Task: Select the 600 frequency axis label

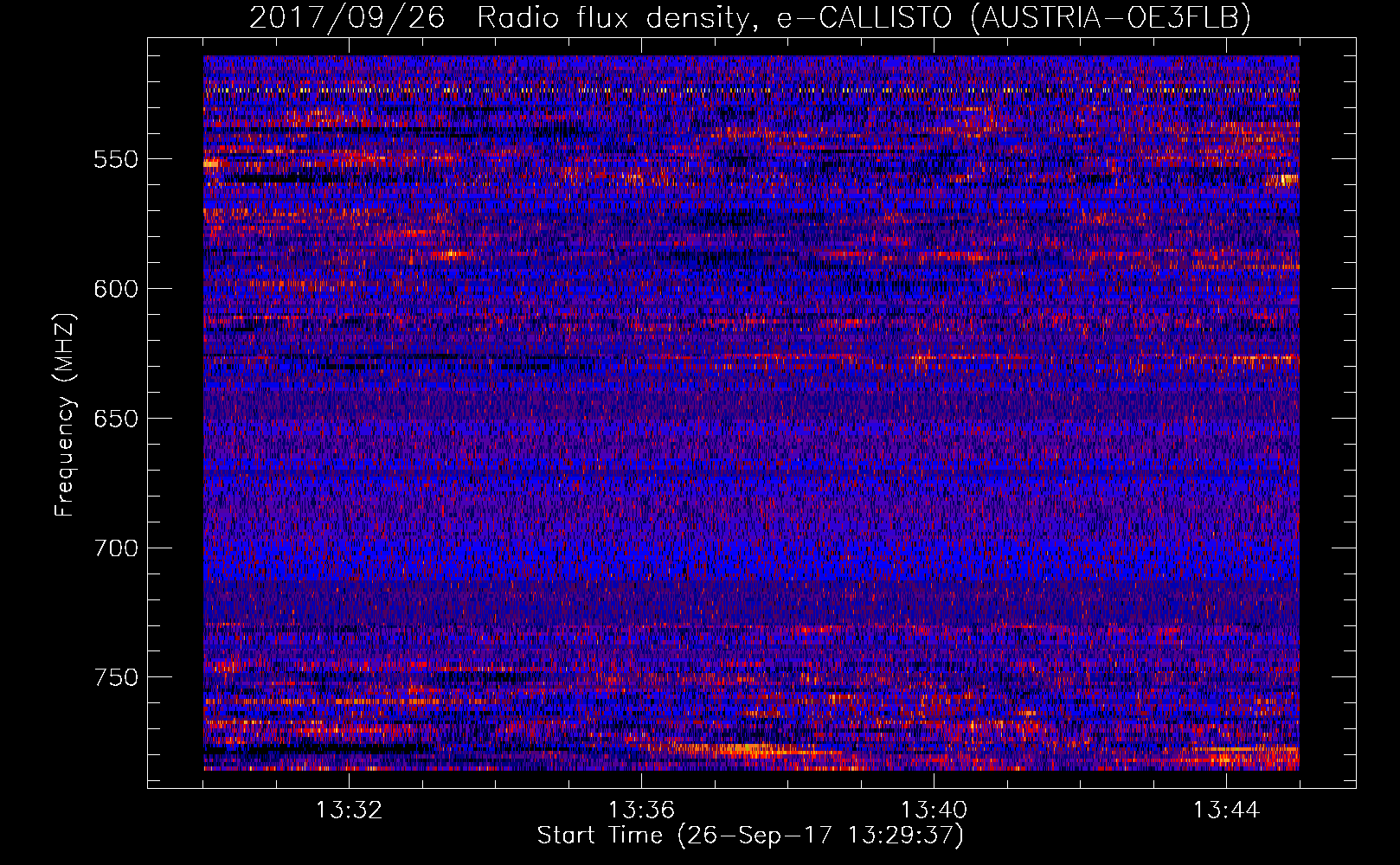Action: [x=116, y=289]
